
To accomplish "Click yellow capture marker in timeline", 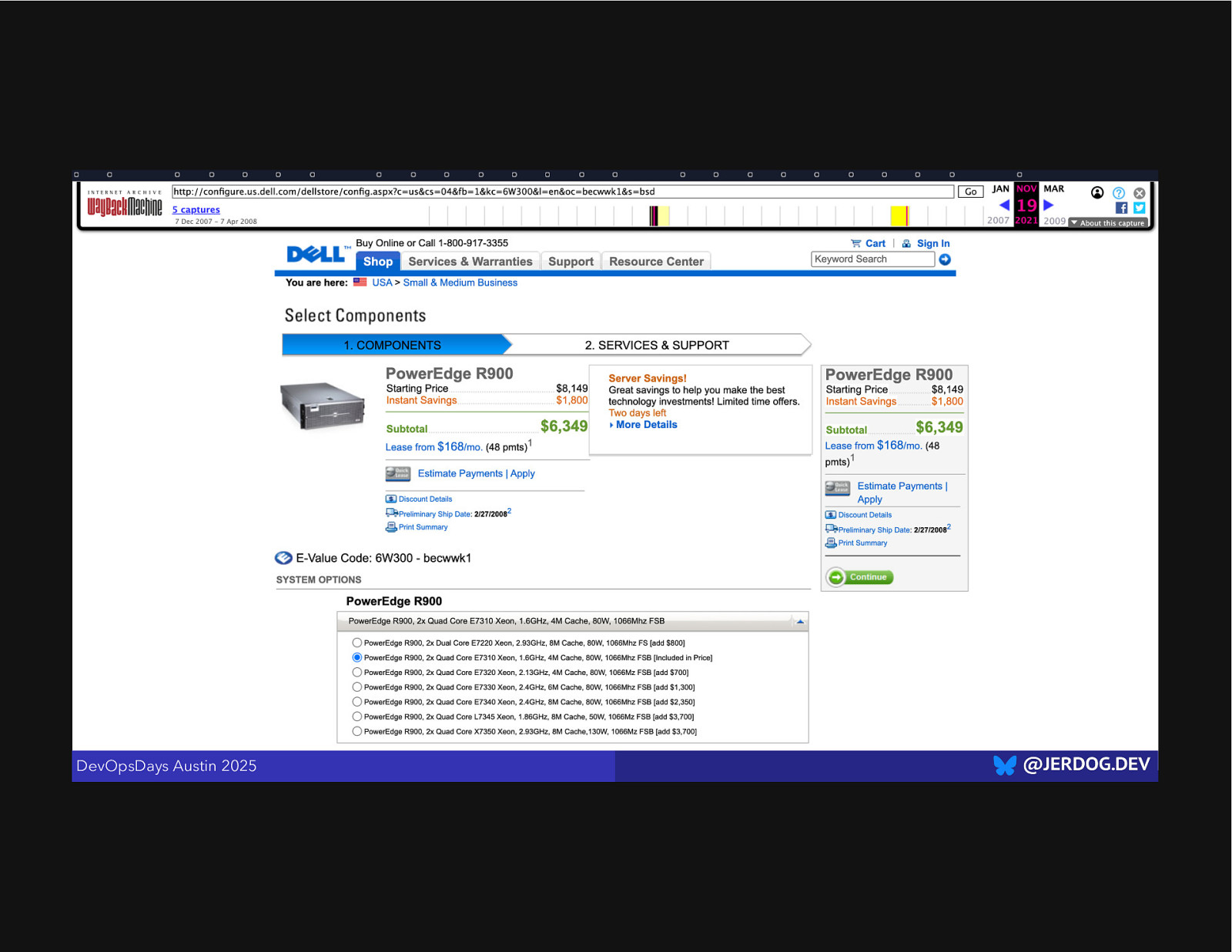I will coord(899,215).
